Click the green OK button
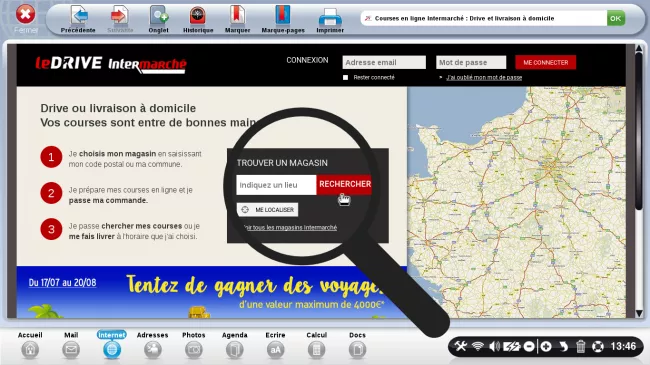The image size is (650, 365). pos(616,18)
